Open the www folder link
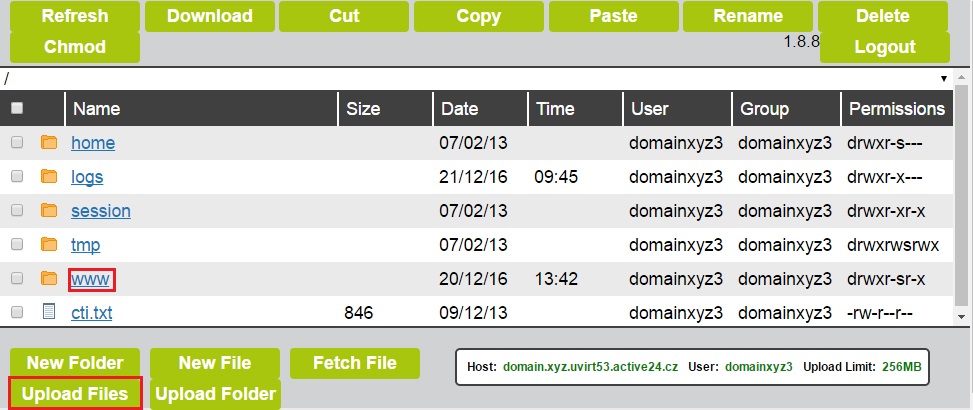 [x=91, y=280]
